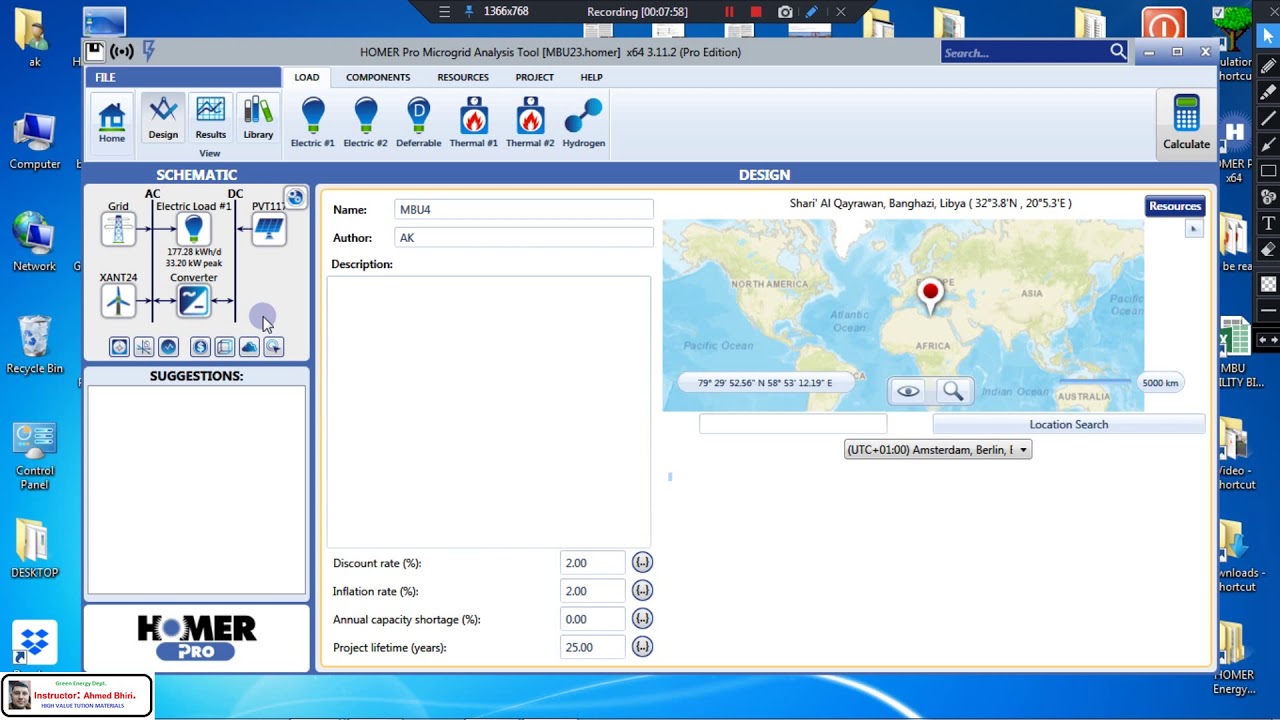
Task: Click the map zoom magnifier button
Action: pos(953,391)
